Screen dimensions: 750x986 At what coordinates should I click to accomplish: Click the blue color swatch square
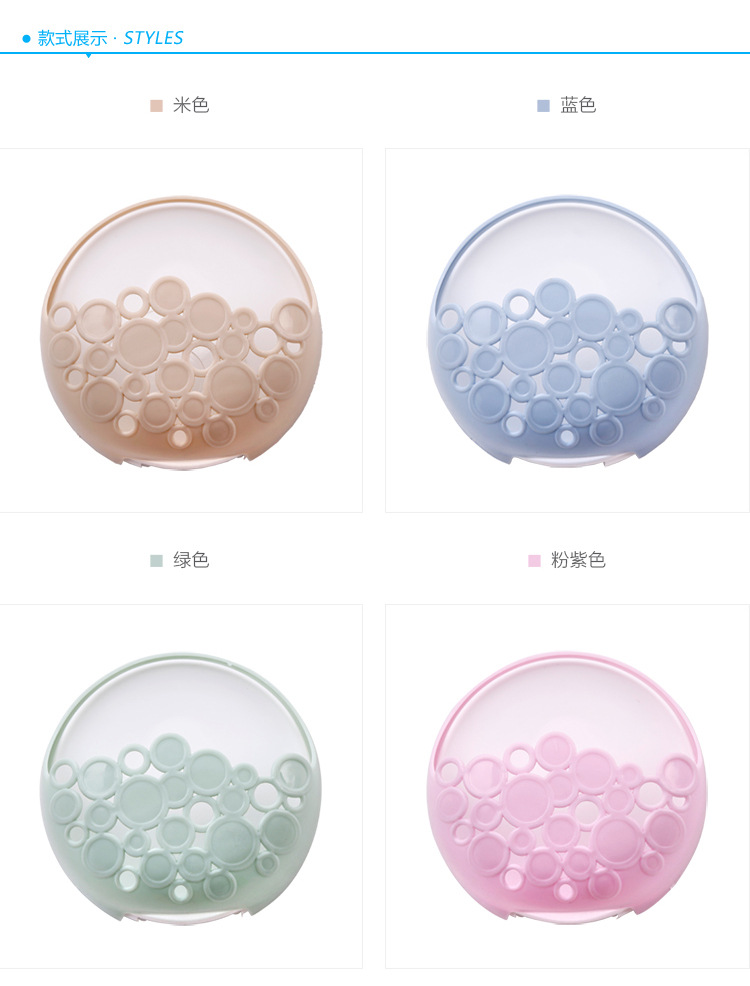click(x=544, y=106)
